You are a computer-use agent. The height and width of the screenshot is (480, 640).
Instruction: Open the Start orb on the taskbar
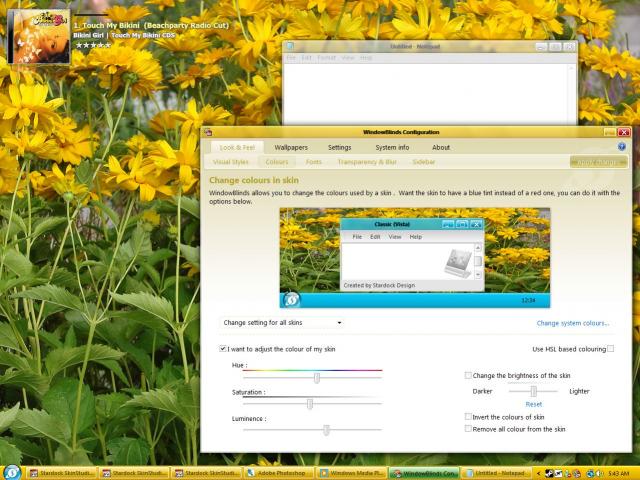click(12, 472)
